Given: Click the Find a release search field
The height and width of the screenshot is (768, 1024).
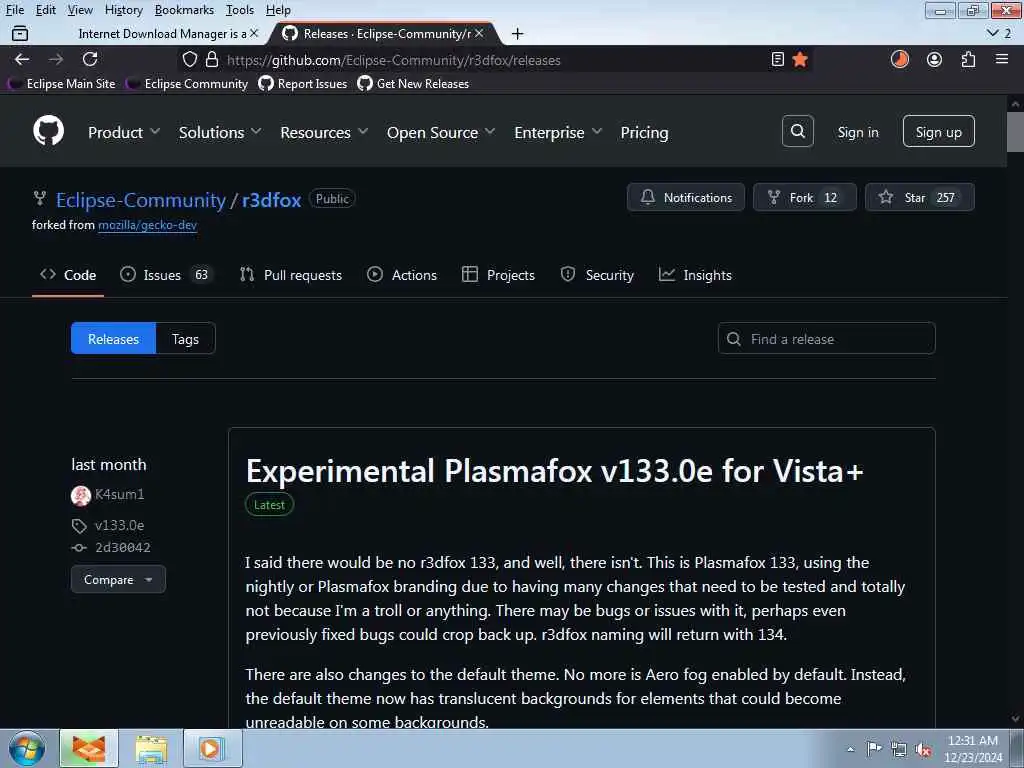Looking at the screenshot, I should pyautogui.click(x=826, y=338).
